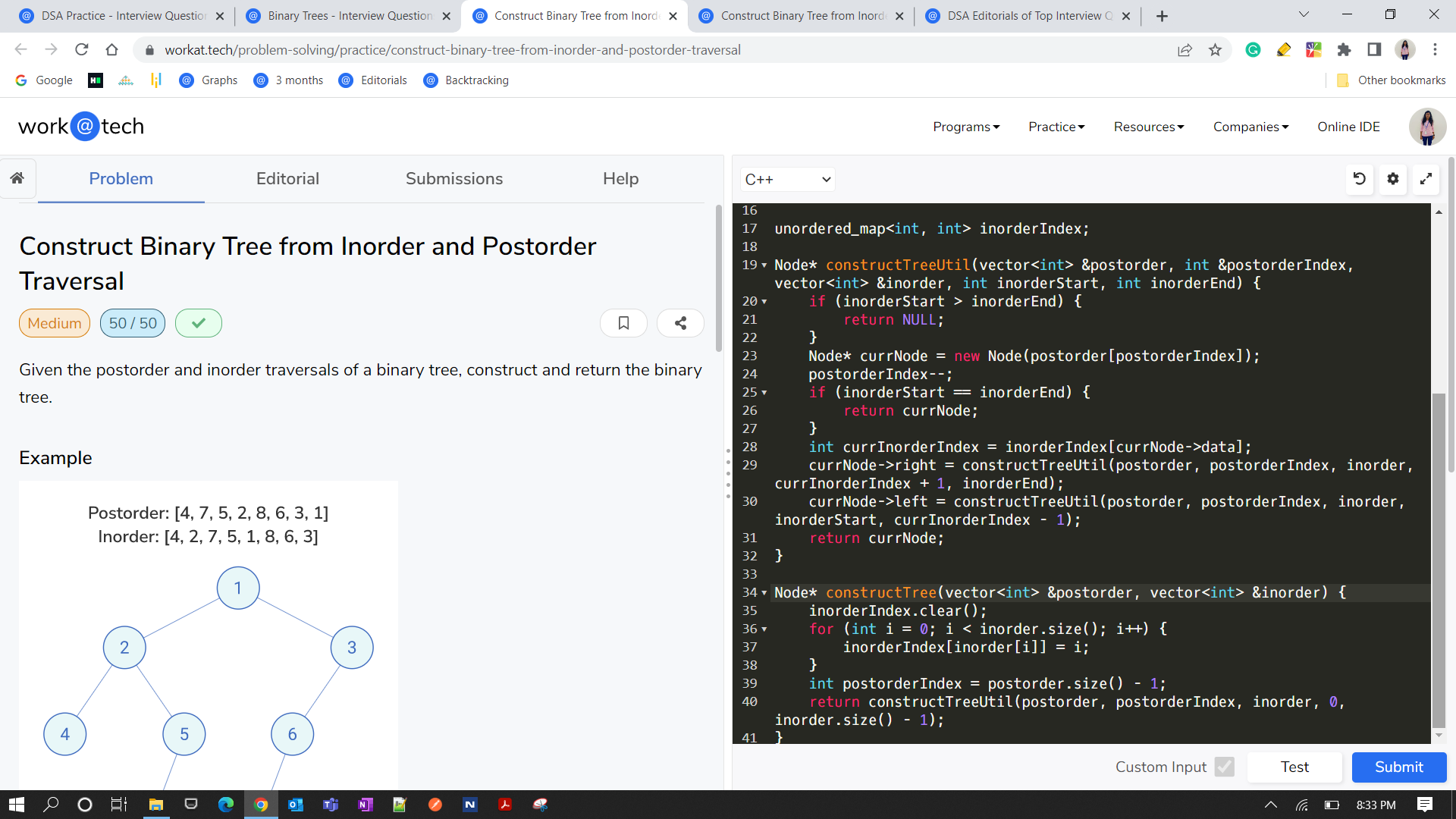Open Windows Start menu
The image size is (1456, 819).
(17, 805)
